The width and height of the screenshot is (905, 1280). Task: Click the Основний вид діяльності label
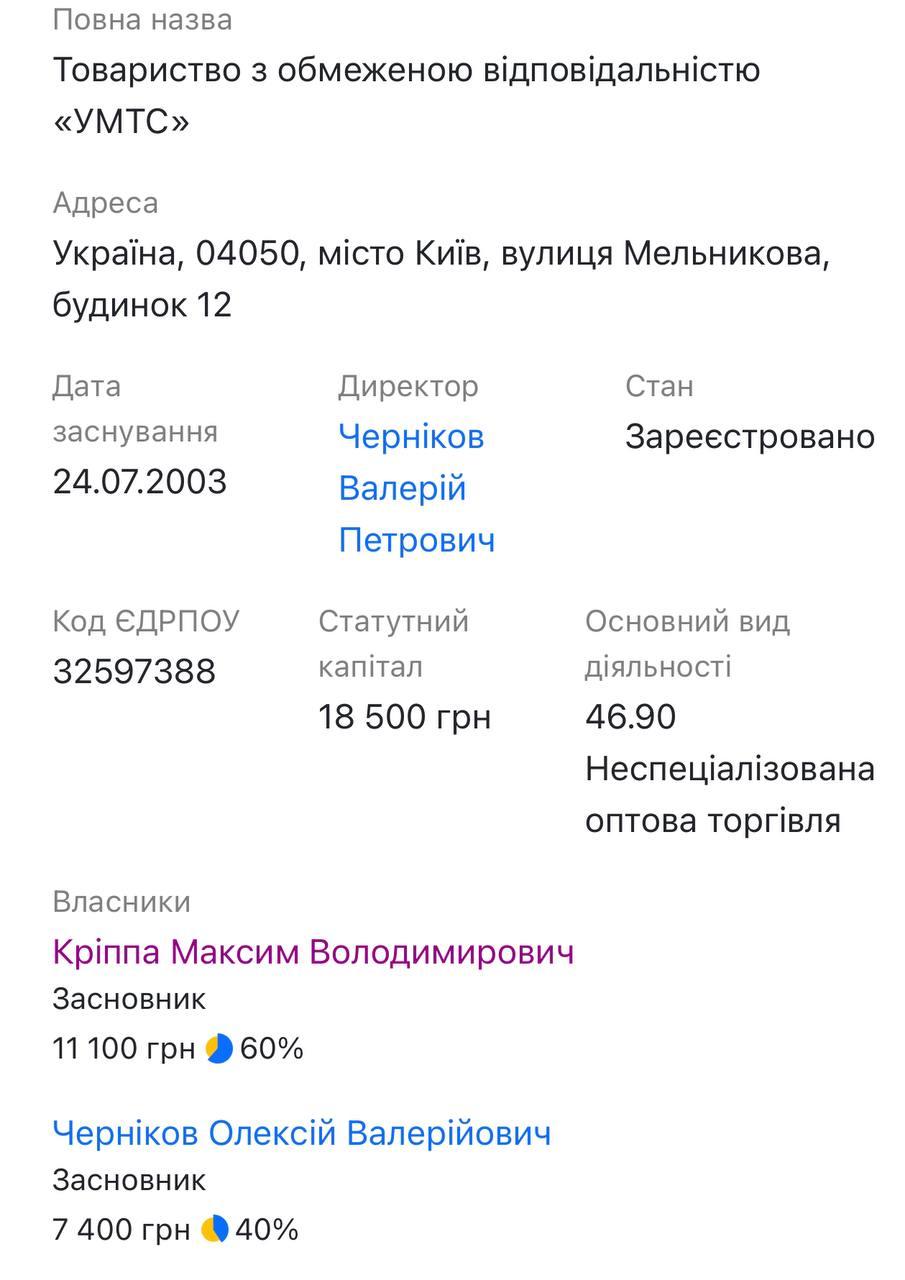pos(688,644)
